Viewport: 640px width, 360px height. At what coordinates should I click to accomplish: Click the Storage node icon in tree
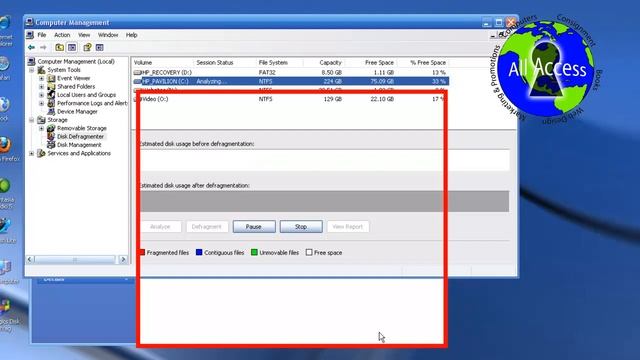click(x=41, y=120)
